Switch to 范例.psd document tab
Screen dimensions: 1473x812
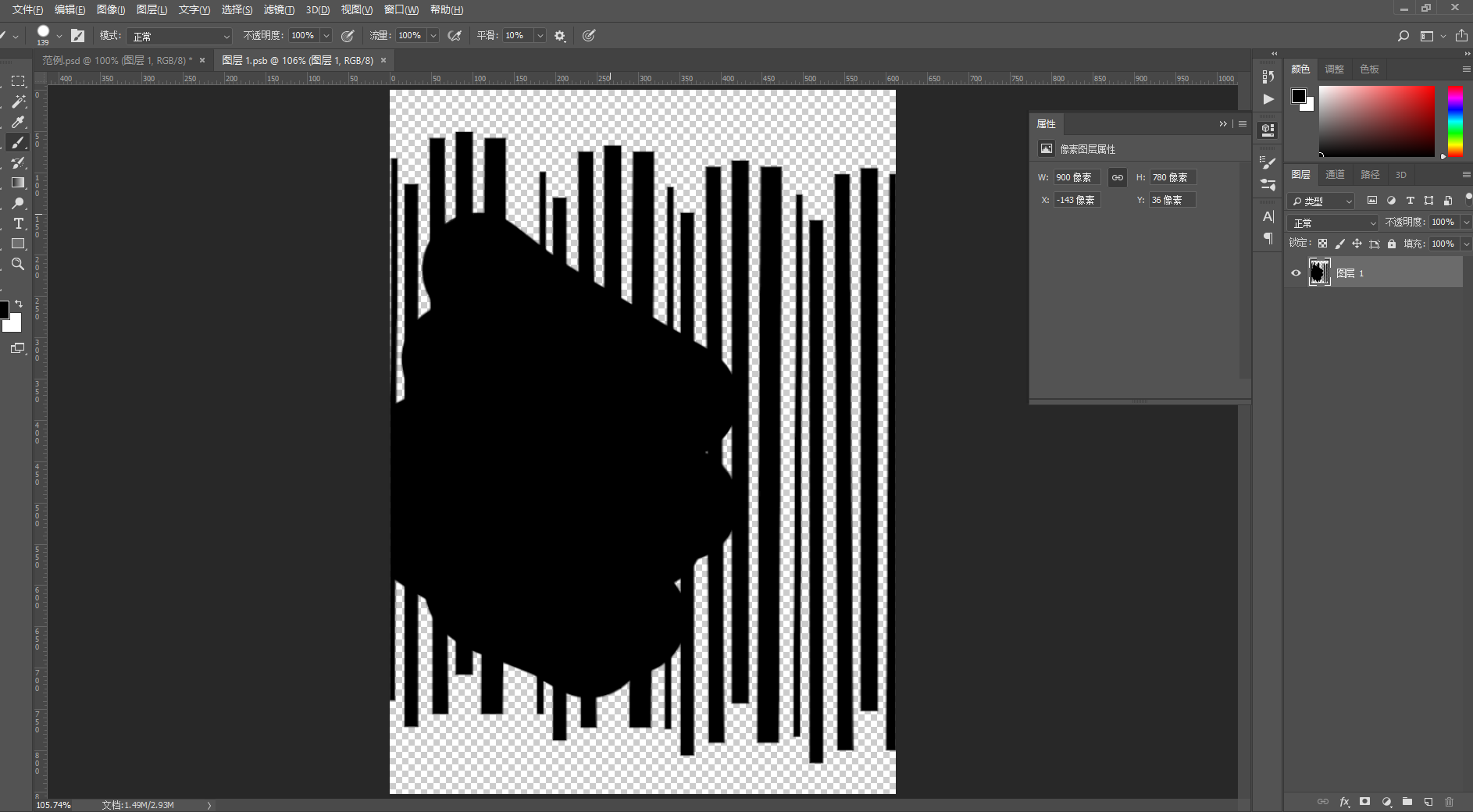pyautogui.click(x=117, y=60)
